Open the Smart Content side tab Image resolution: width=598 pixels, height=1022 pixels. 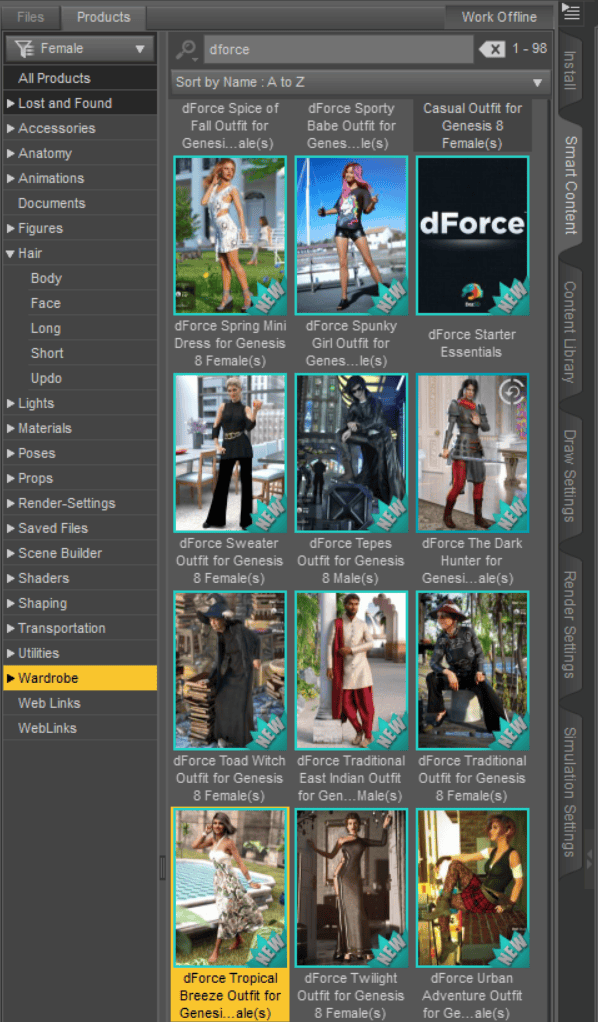tap(570, 185)
